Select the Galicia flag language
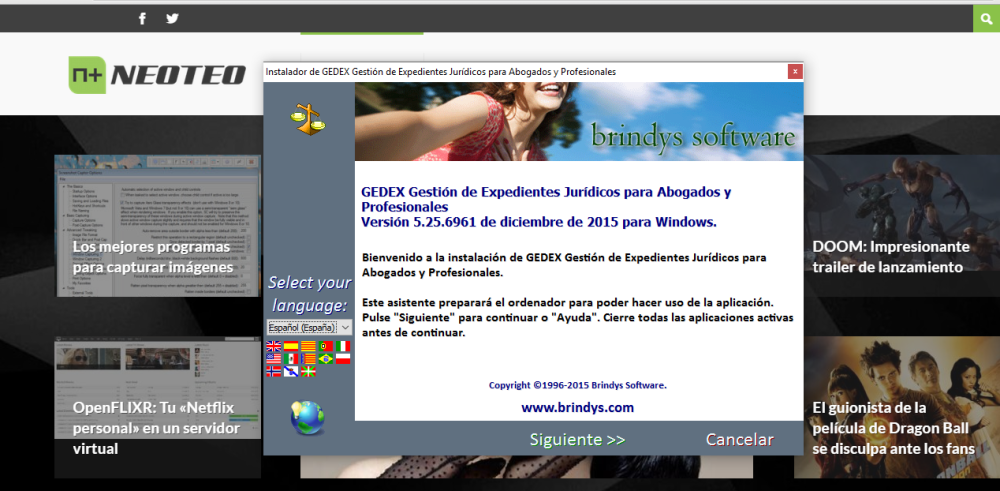 pyautogui.click(x=291, y=371)
